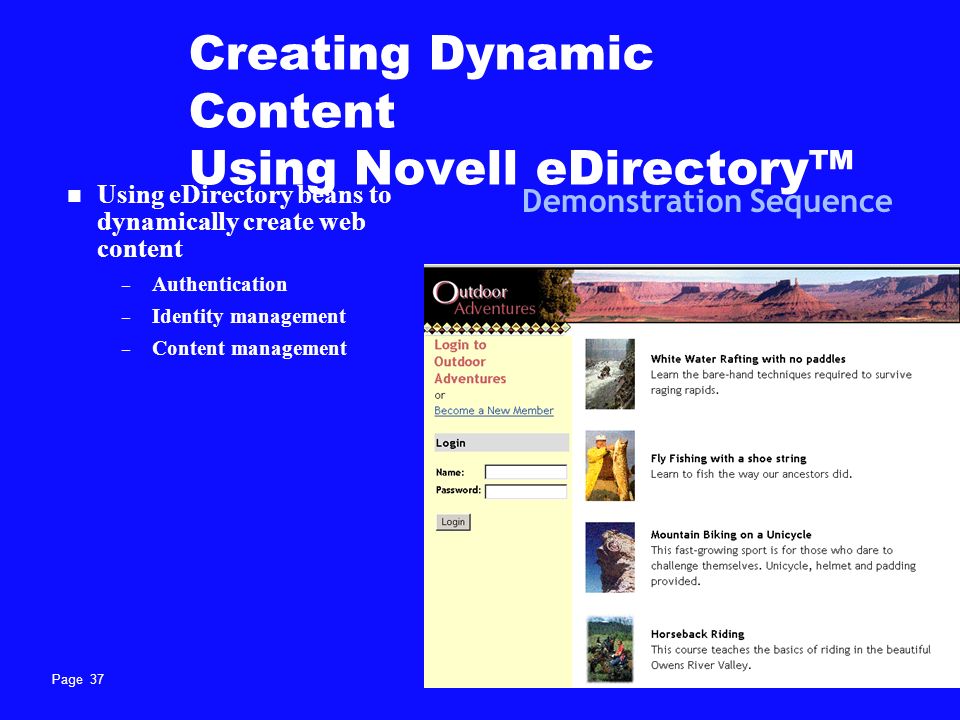Image resolution: width=960 pixels, height=720 pixels.
Task: Click the 'Content management' bullet text
Action: click(x=249, y=348)
